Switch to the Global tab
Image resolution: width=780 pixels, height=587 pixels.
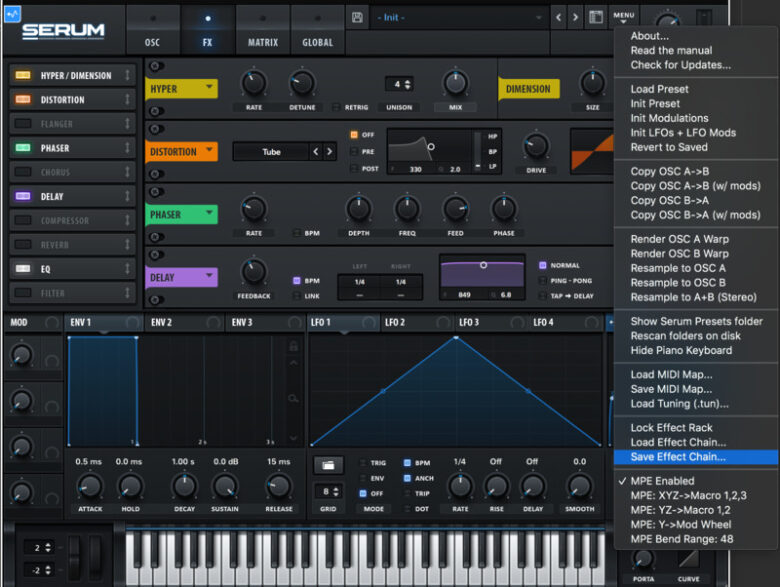(317, 30)
